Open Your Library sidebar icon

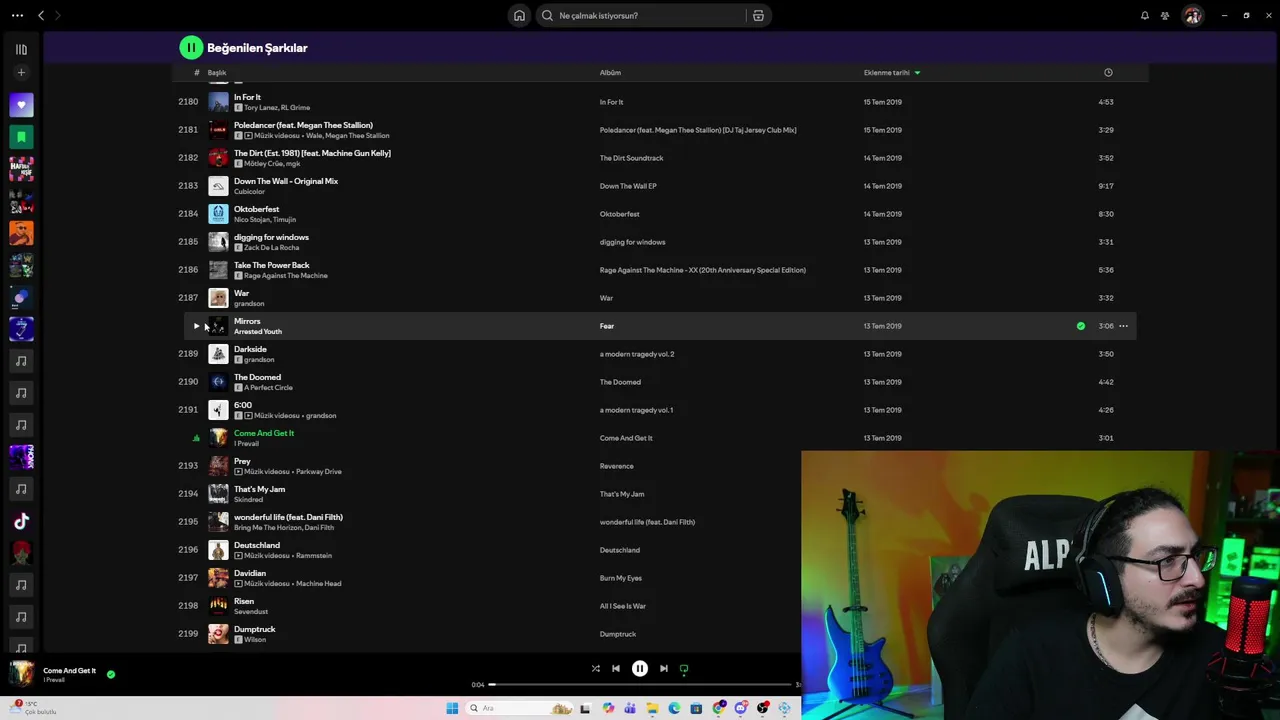[21, 49]
